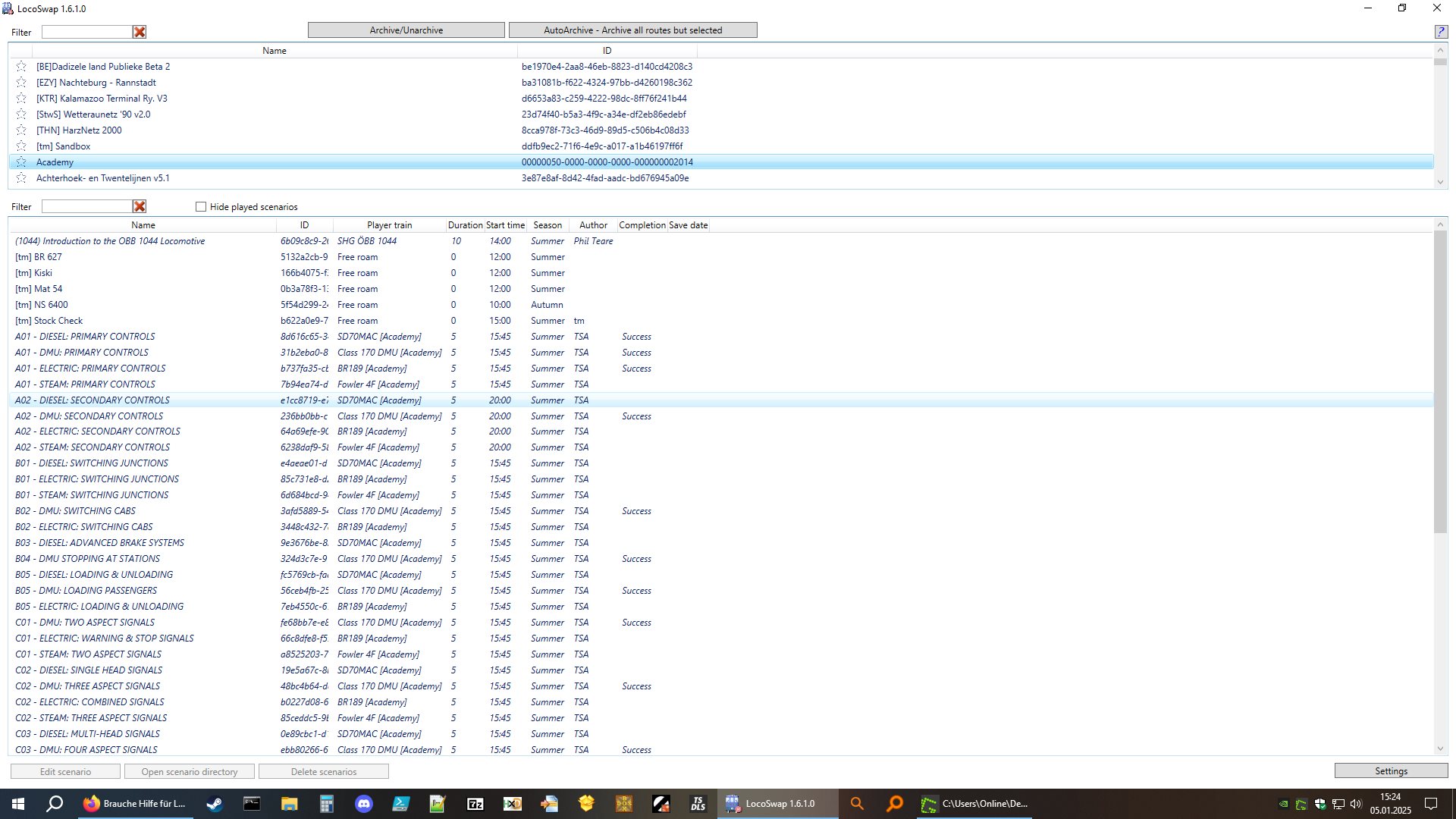Sort scenarios by Player train header
1456x819 pixels.
390,225
